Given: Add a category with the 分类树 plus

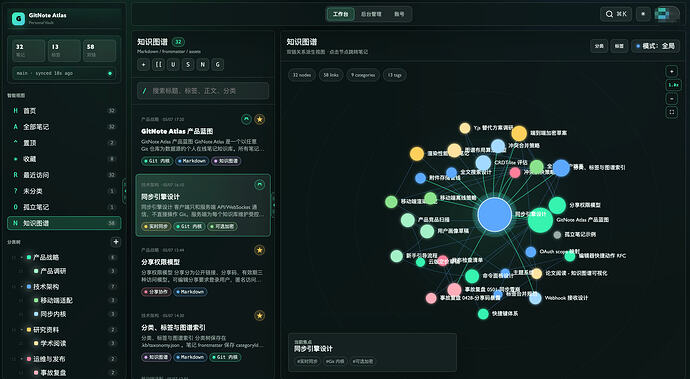Looking at the screenshot, I should click(116, 242).
